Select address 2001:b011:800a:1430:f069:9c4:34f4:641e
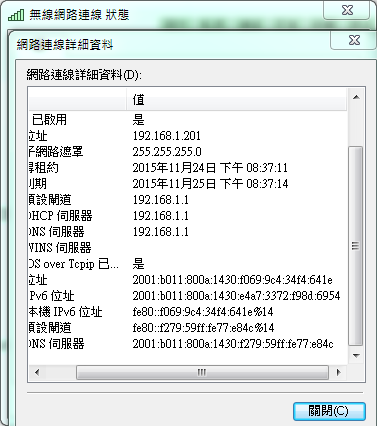 tap(233, 280)
